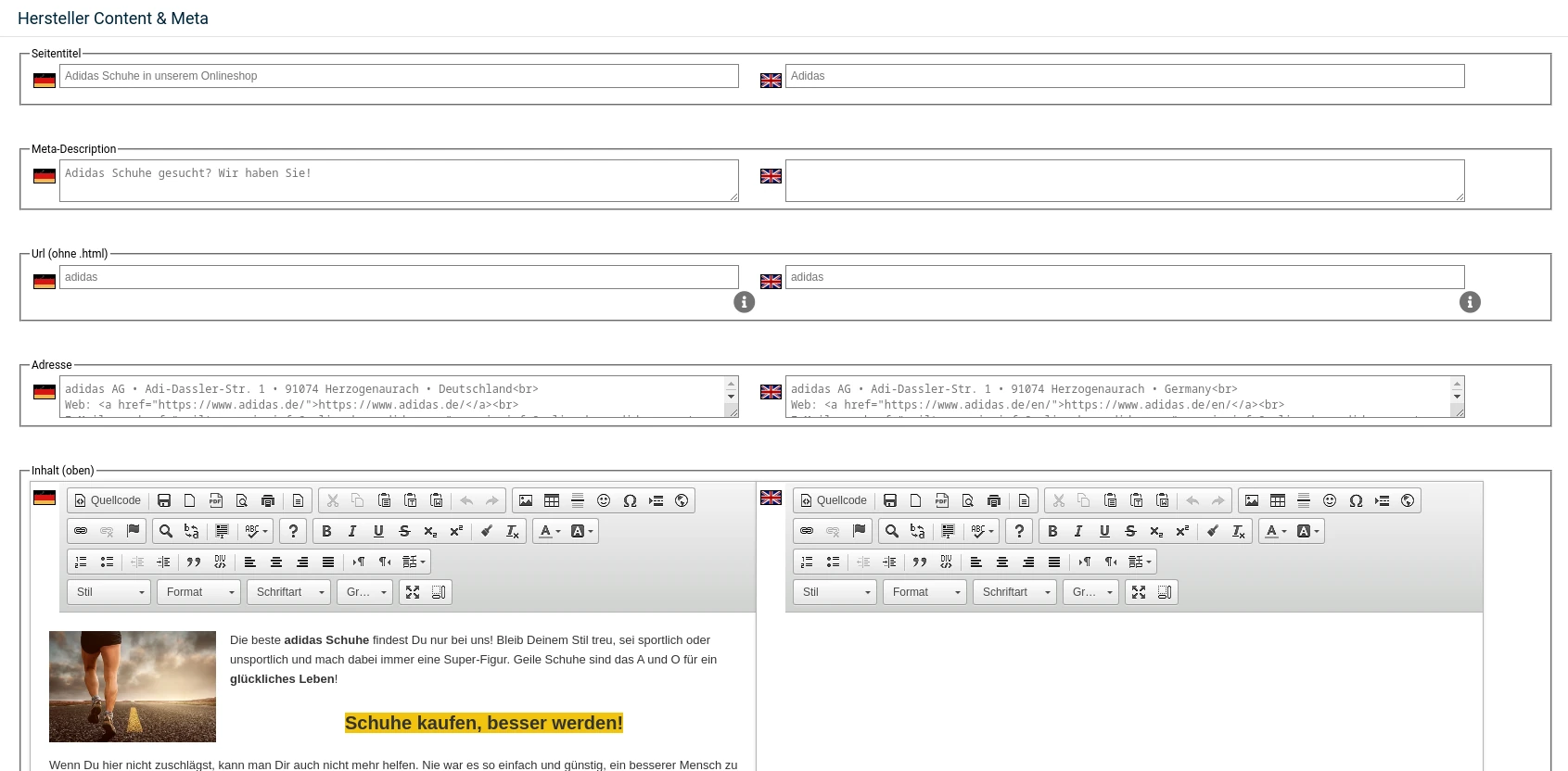Open Preview icon in German editor
This screenshot has width=1568, height=771.
pos(242,500)
